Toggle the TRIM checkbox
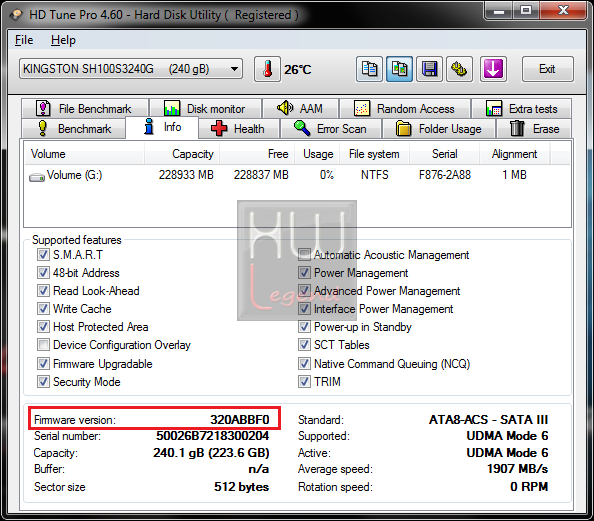 pyautogui.click(x=304, y=382)
